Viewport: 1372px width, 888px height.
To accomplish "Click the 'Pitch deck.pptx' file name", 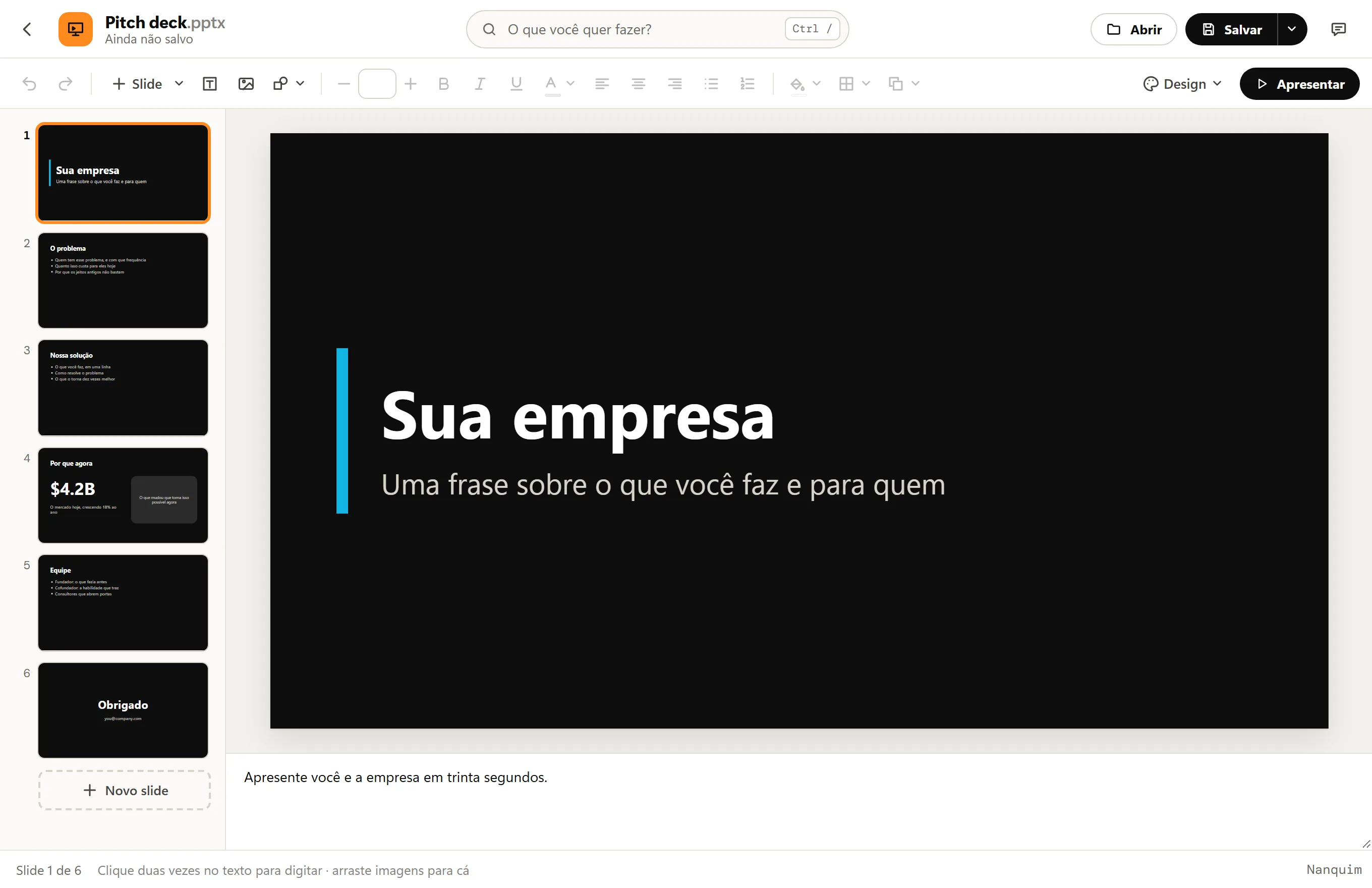I will coord(165,23).
